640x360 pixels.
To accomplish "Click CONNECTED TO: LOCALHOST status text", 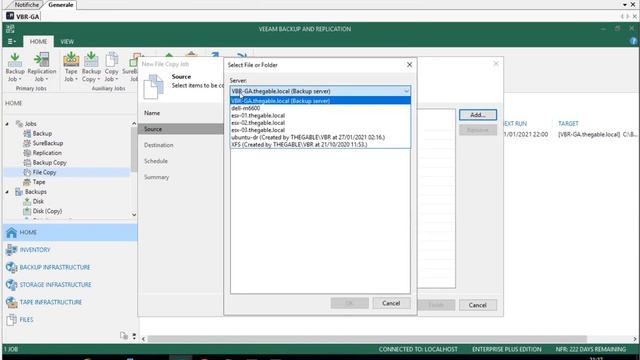I will point(418,349).
